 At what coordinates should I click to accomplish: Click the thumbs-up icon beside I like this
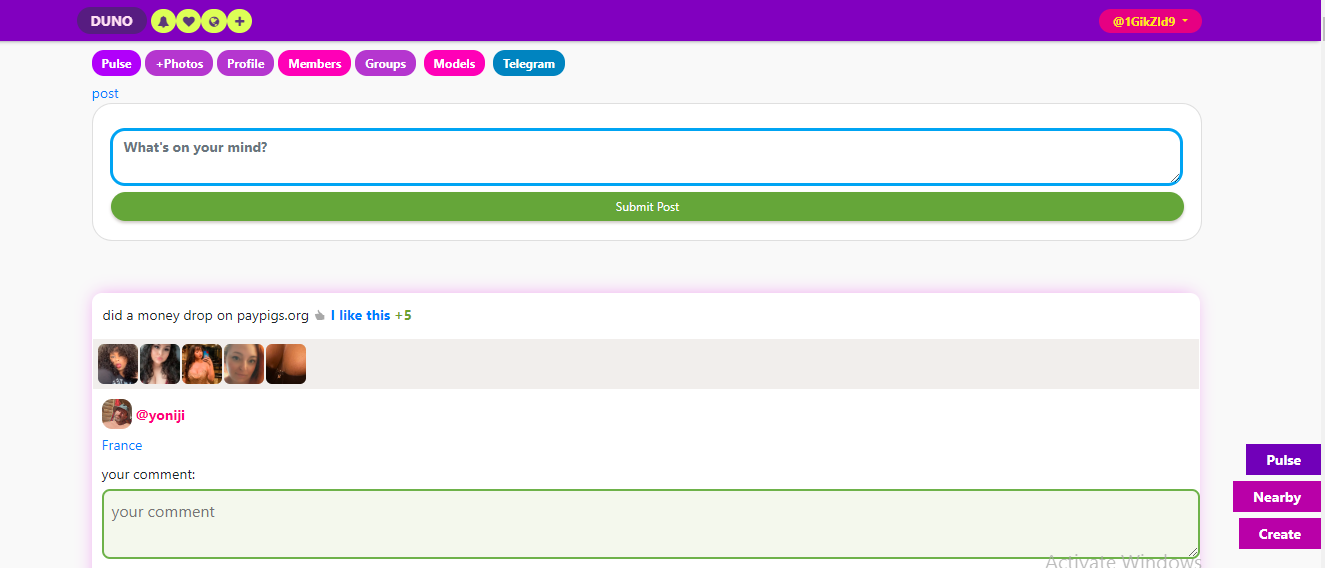click(320, 316)
